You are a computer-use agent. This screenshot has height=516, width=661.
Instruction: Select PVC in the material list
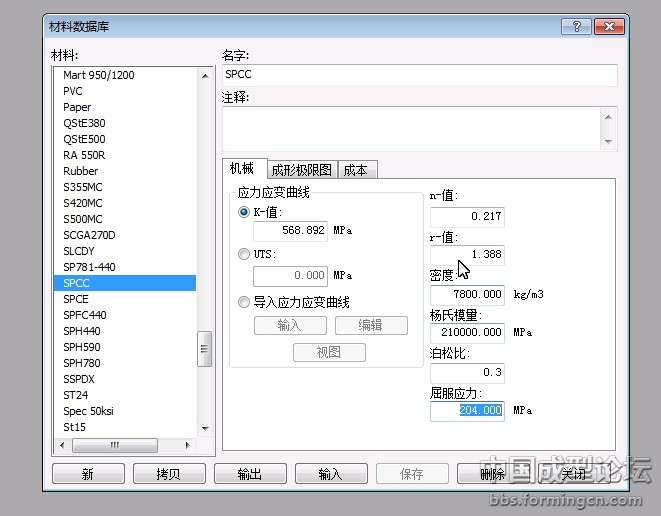73,91
